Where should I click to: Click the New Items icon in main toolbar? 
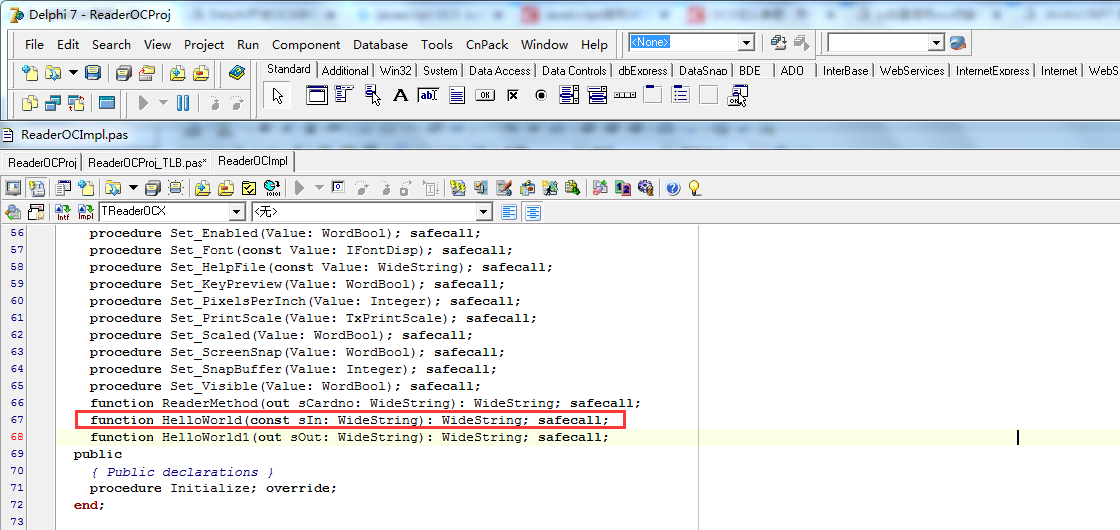click(x=29, y=72)
